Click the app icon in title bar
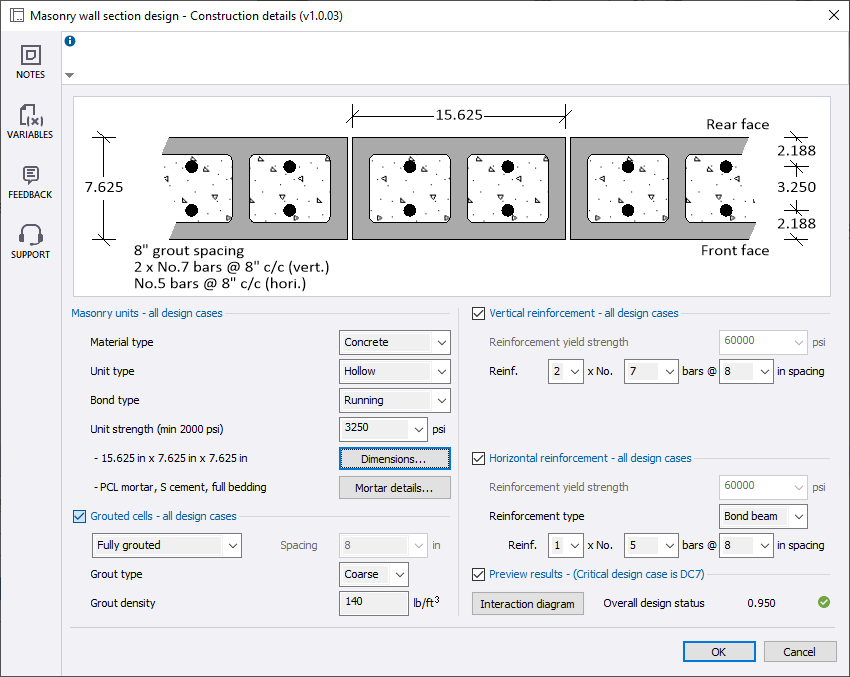This screenshot has height=677, width=850. coord(16,15)
